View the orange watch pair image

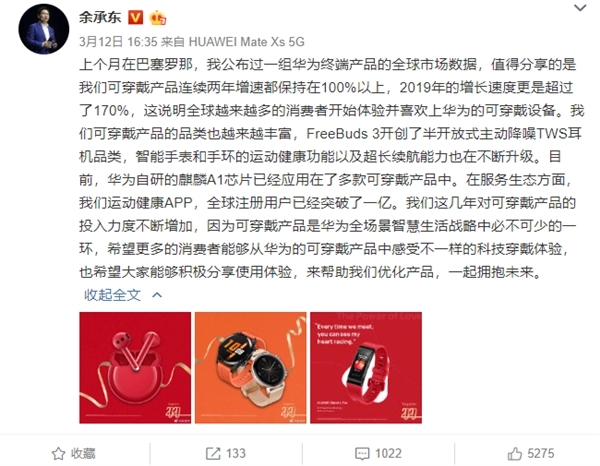click(251, 368)
